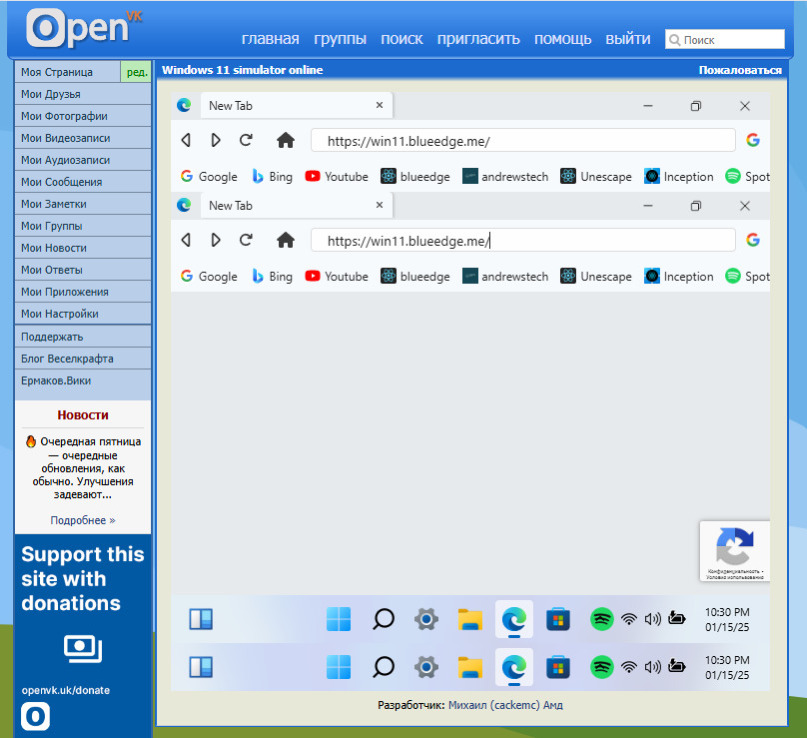Reload page in upper browser window
Image resolution: width=807 pixels, height=738 pixels.
[246, 140]
